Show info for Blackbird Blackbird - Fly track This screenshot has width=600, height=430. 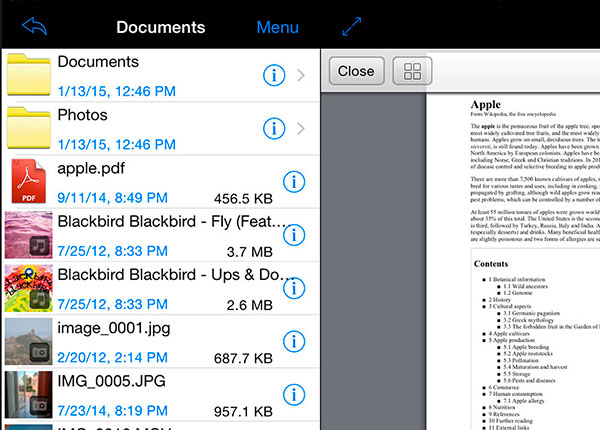coord(294,235)
